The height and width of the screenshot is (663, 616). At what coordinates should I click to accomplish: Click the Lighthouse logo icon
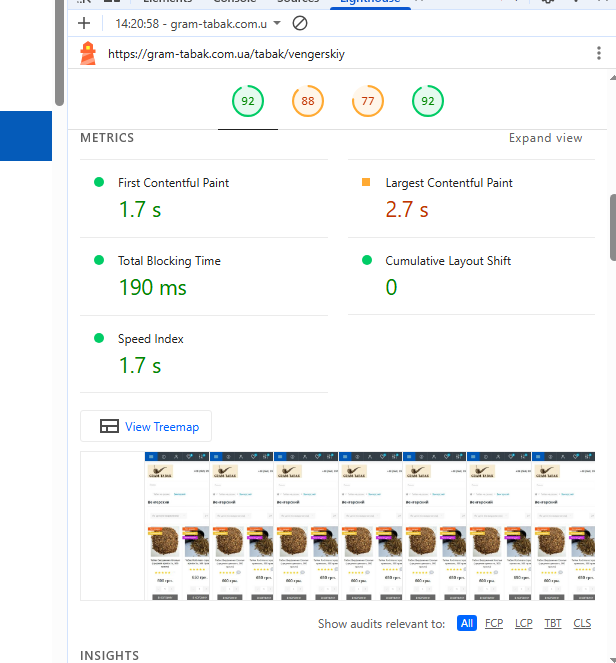click(88, 53)
